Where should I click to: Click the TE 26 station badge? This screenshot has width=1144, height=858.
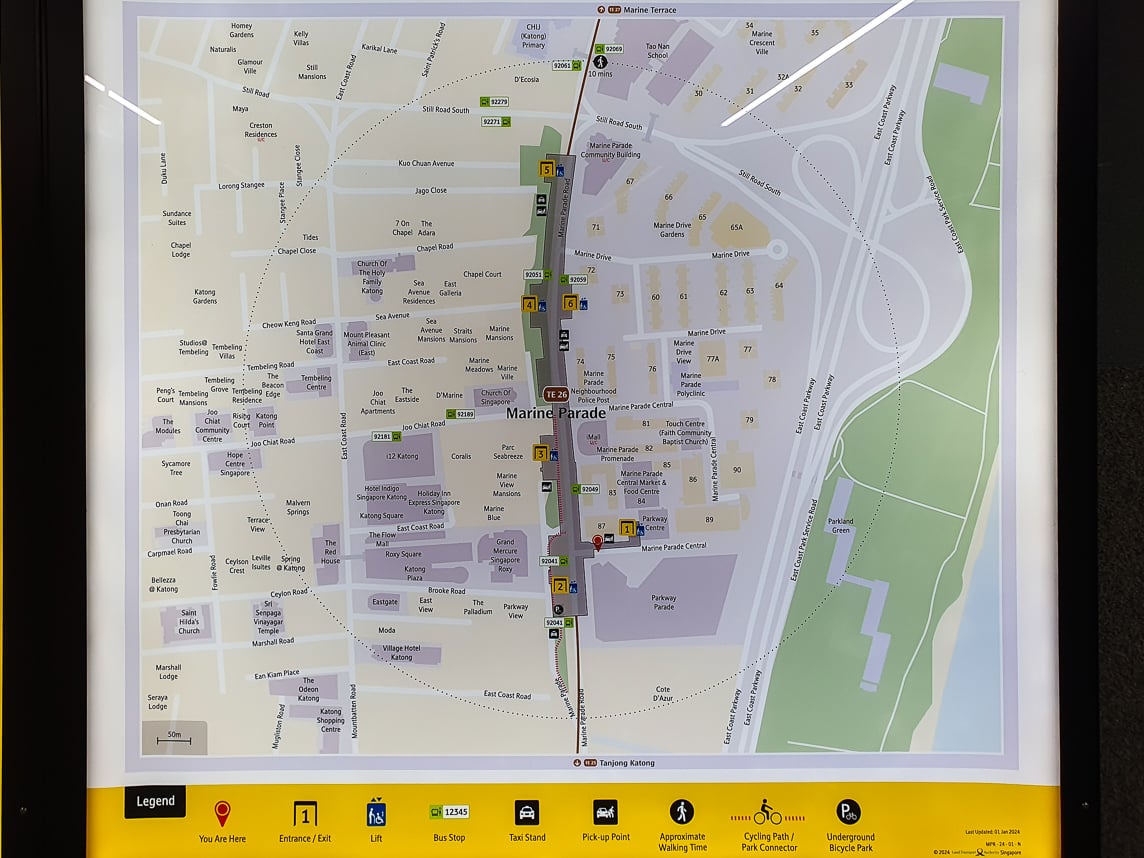[556, 394]
